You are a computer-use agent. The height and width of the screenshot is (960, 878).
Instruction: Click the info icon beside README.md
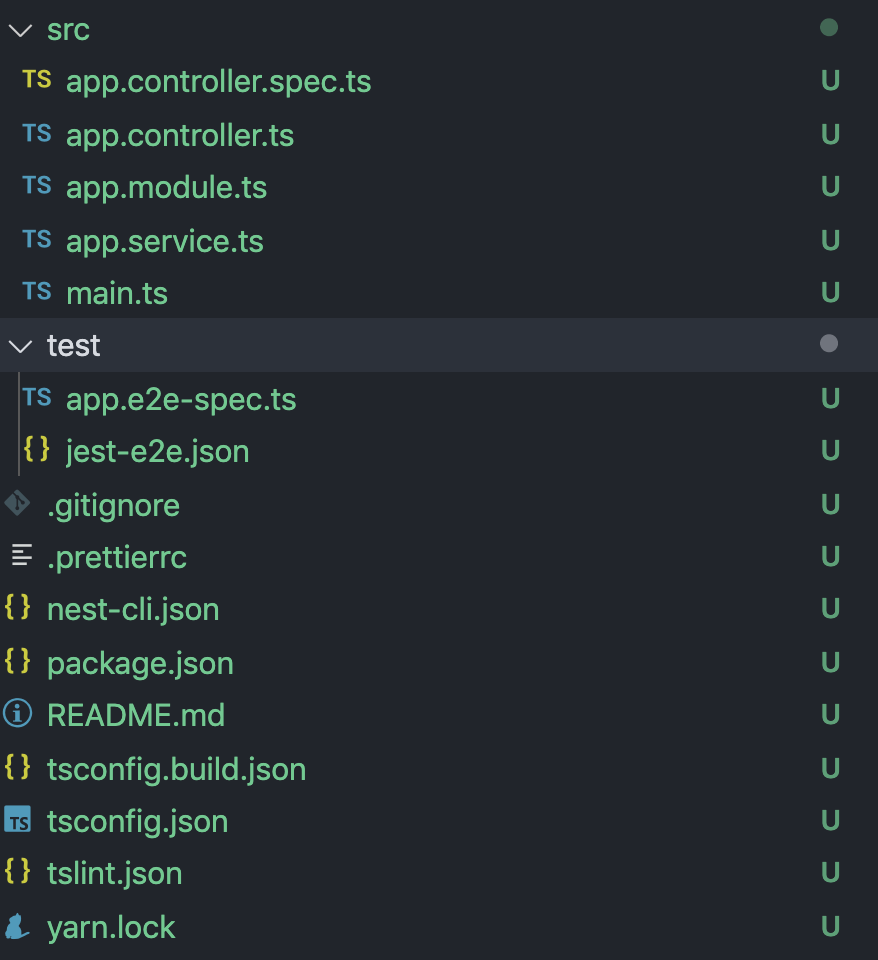tap(17, 715)
